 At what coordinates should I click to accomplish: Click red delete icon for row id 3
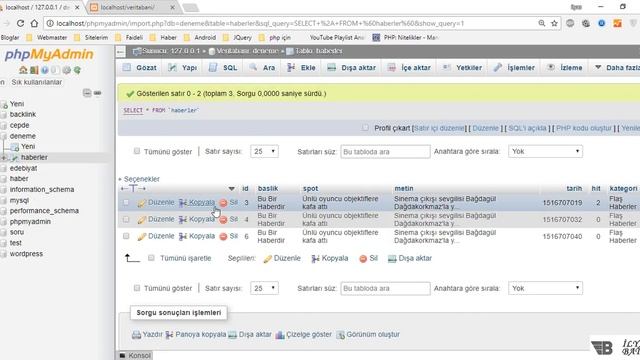coord(223,203)
